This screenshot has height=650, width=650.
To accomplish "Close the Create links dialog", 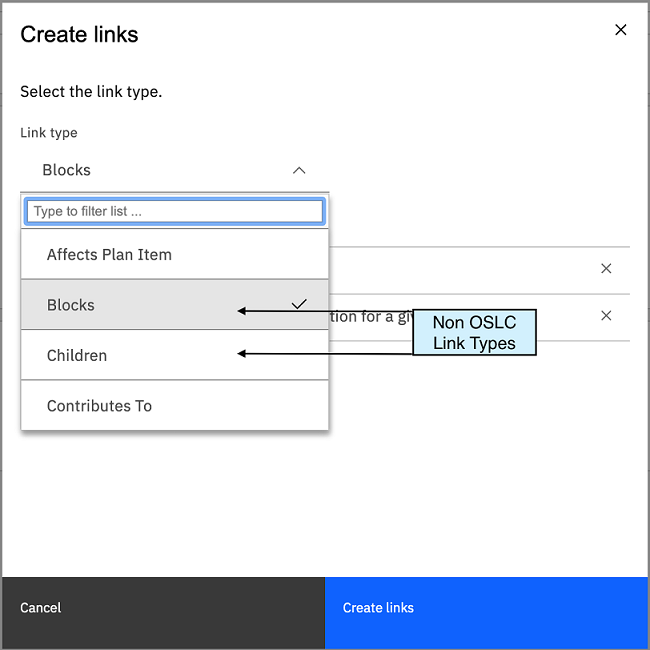I will [x=620, y=30].
